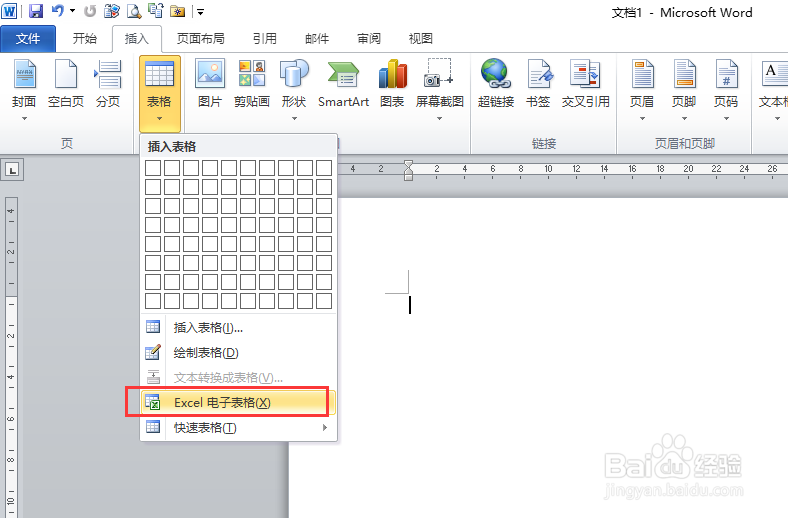The width and height of the screenshot is (788, 518).
Task: Click the 14 mark on horizontal ruler
Action: (x=604, y=169)
